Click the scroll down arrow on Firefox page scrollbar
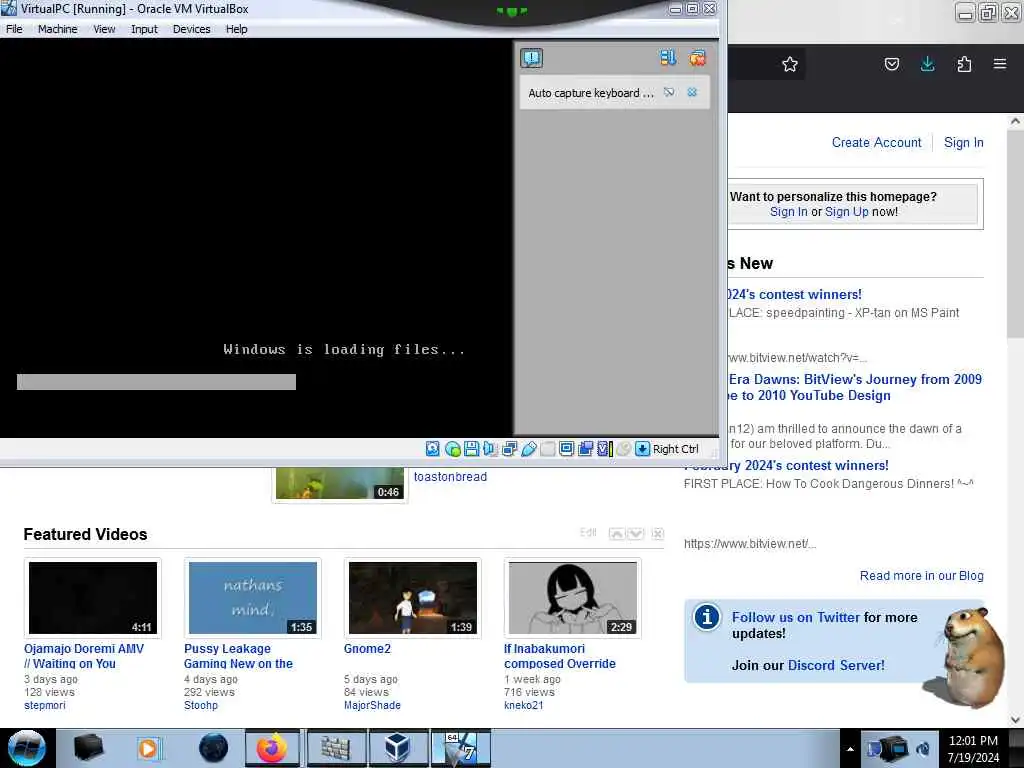 click(1016, 720)
